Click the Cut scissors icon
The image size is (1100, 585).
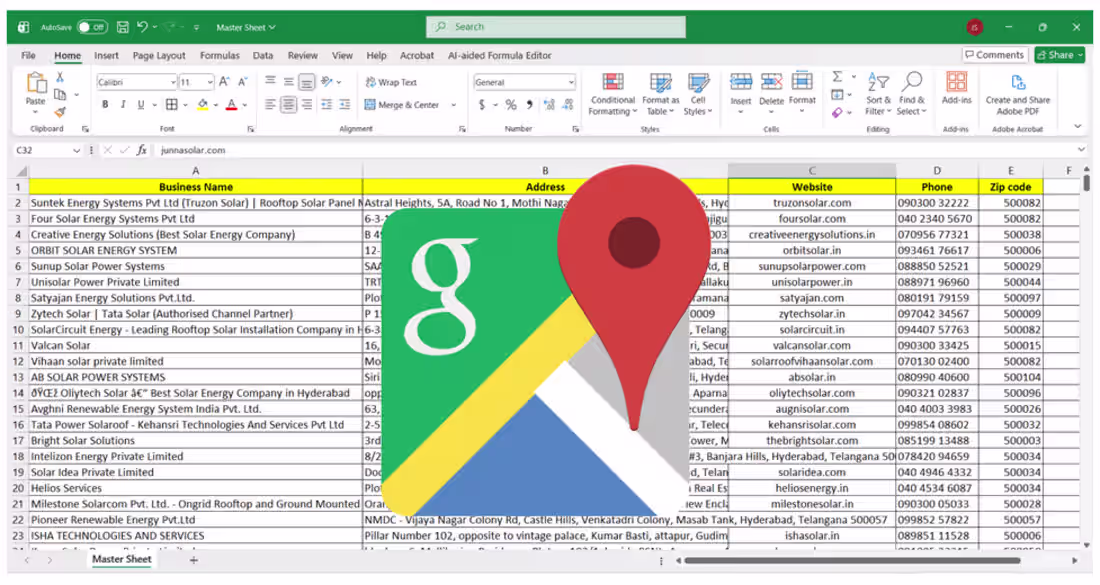coord(60,77)
